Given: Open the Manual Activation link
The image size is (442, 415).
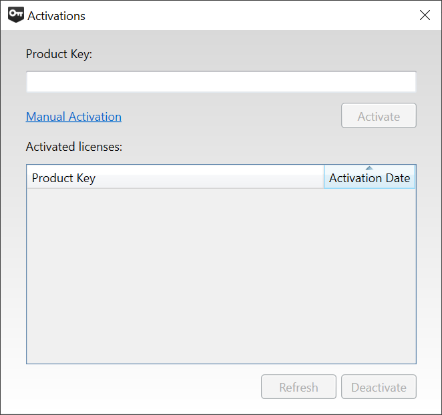Looking at the screenshot, I should [x=74, y=117].
